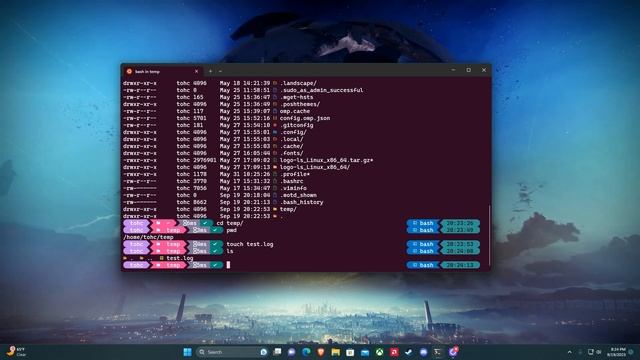Click the ".bash_history" file name
Image resolution: width=640 pixels, height=360 pixels.
[x=302, y=202]
